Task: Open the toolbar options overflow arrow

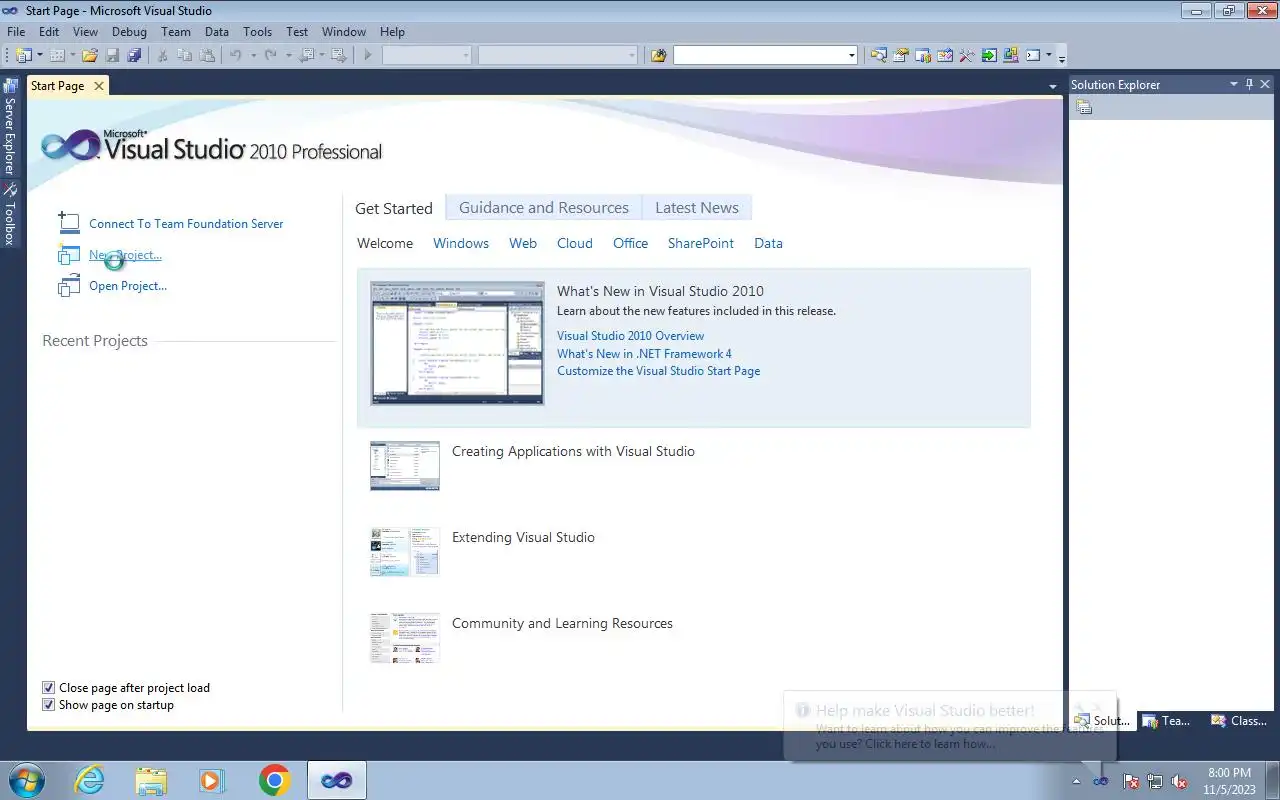Action: pos(1062,59)
